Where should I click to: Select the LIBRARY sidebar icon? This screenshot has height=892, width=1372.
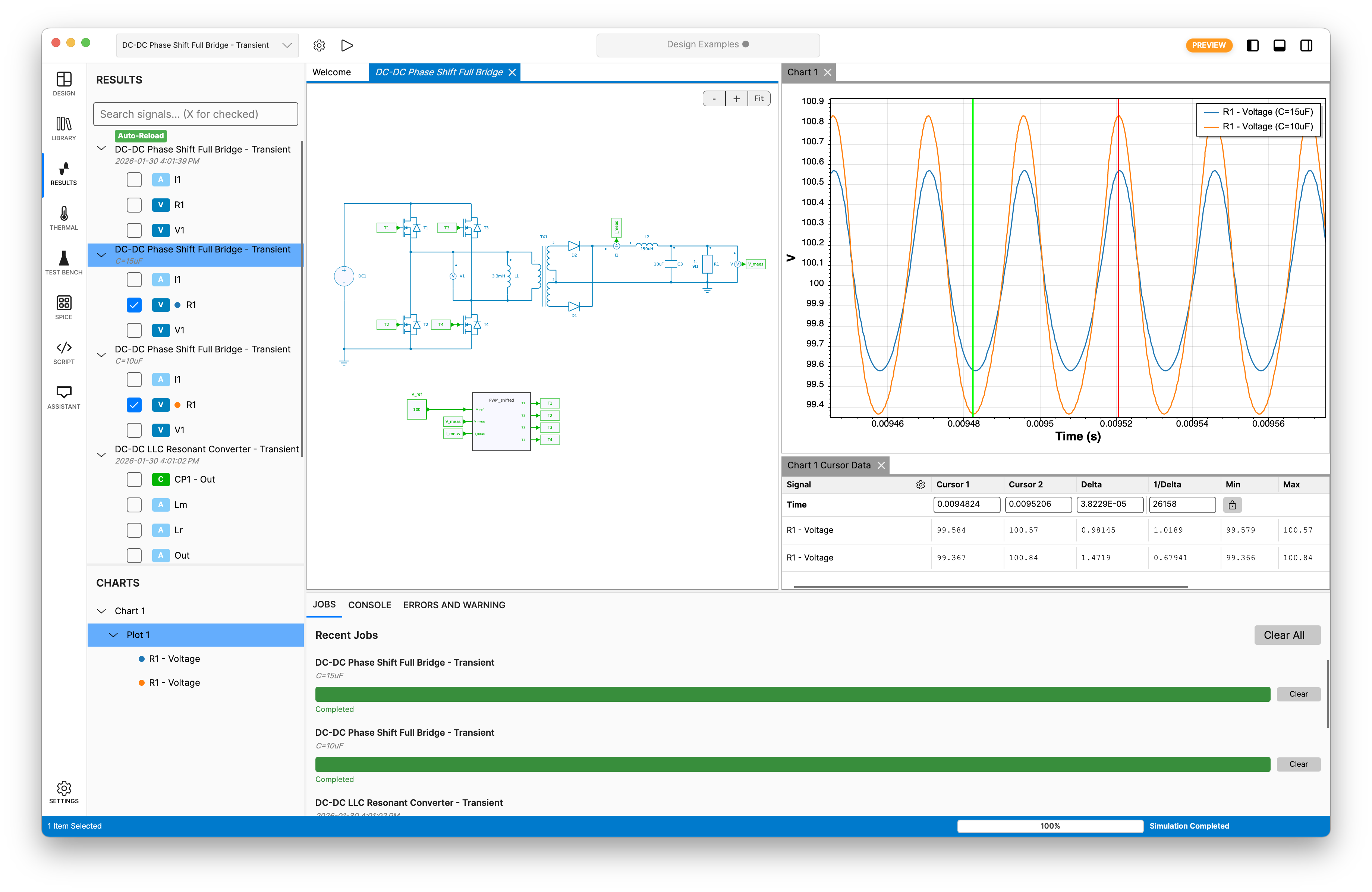tap(63, 128)
